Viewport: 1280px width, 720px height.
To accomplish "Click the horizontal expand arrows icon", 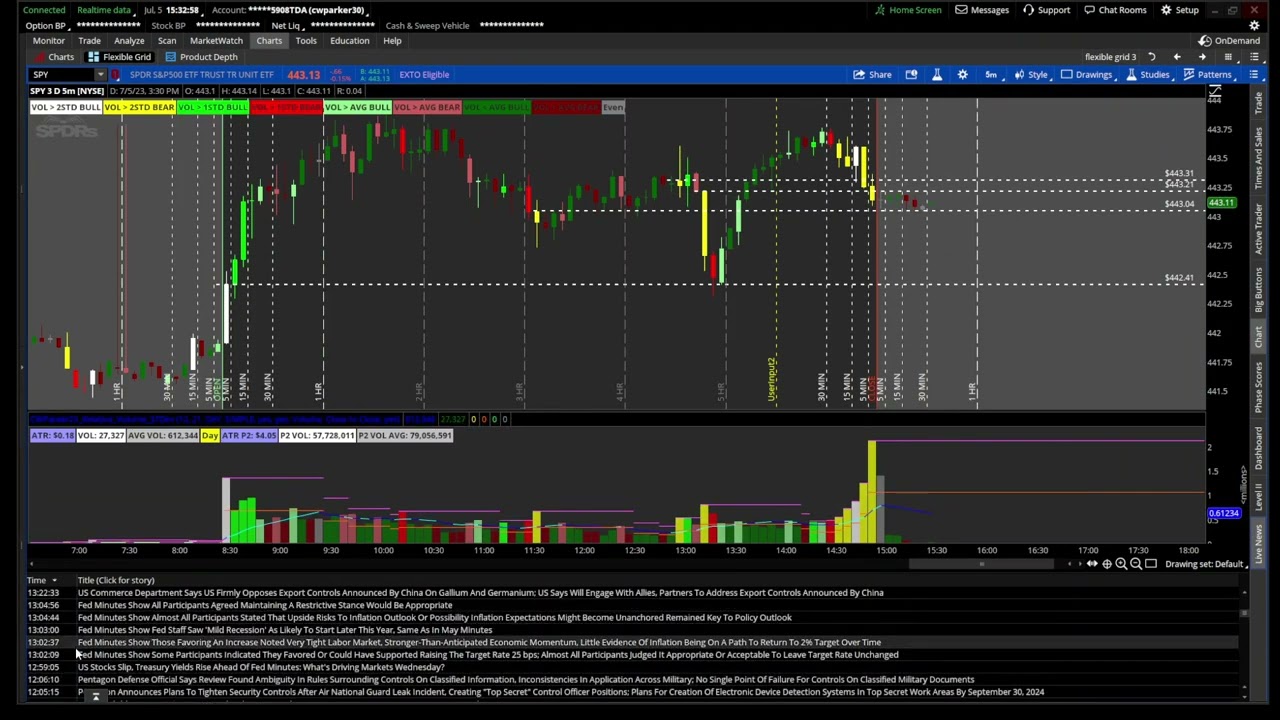I will [x=1092, y=564].
